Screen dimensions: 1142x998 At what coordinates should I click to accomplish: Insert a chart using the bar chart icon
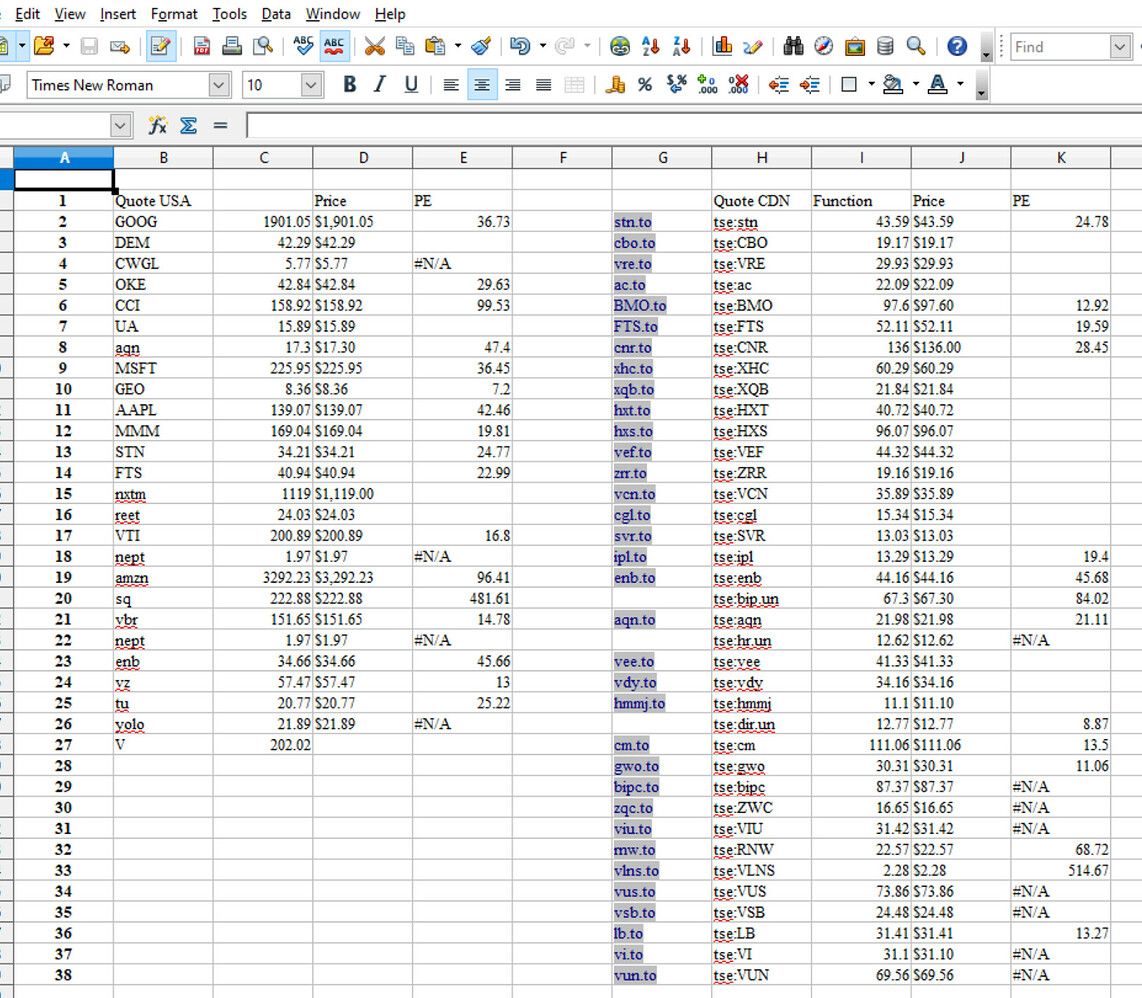pyautogui.click(x=722, y=46)
